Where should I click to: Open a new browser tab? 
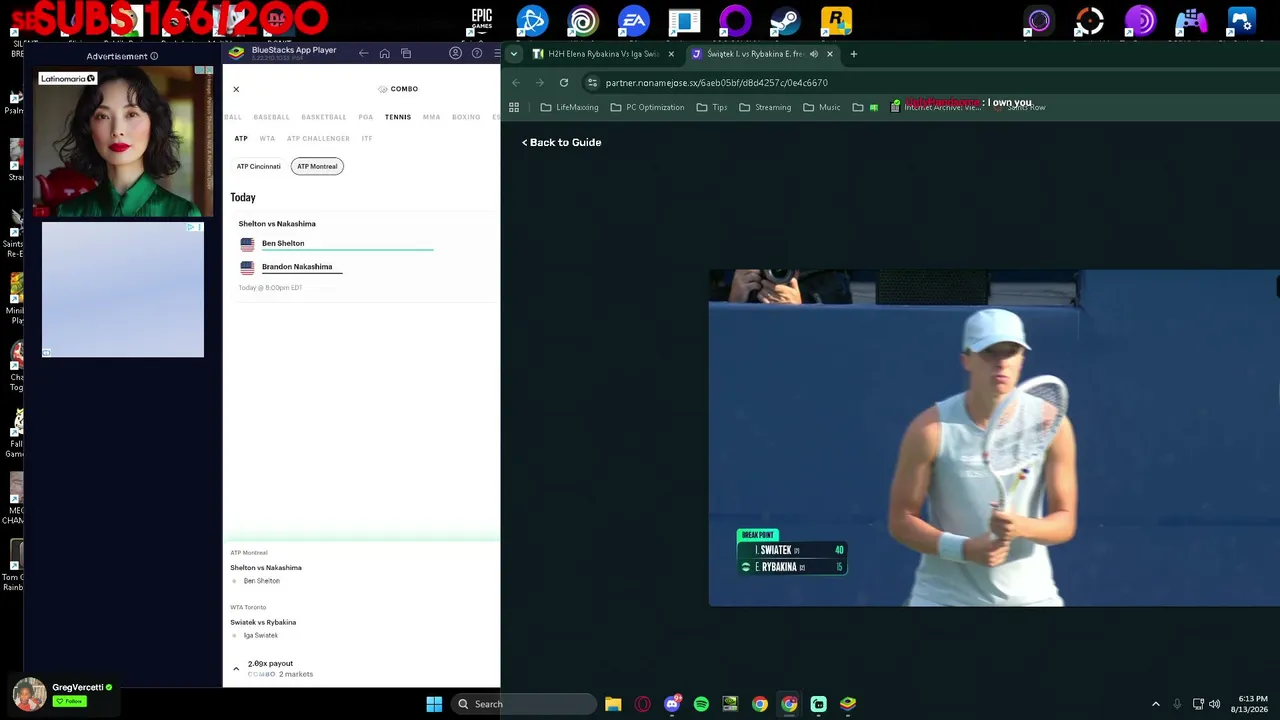[x=853, y=54]
